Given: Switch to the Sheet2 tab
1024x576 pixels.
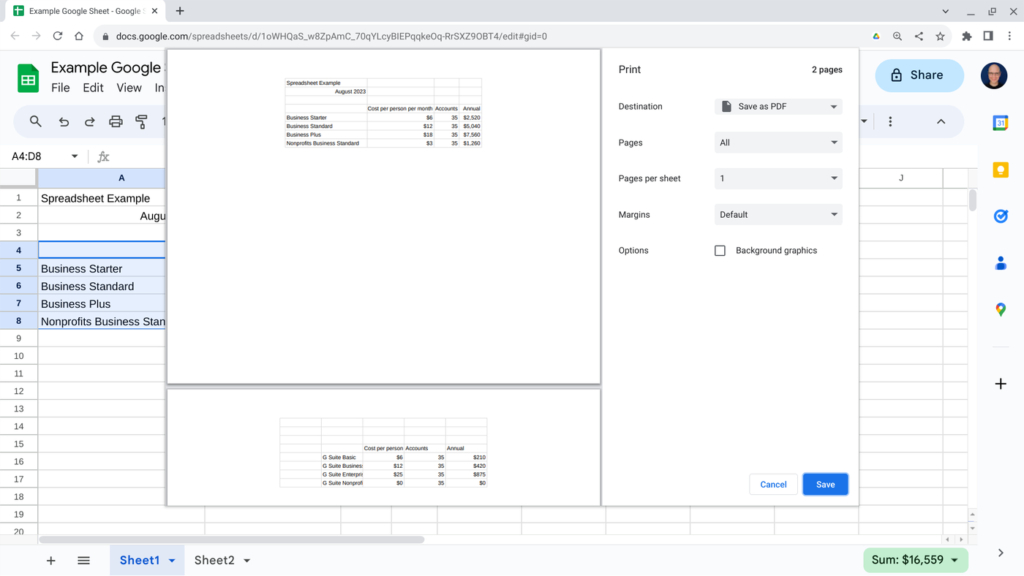Looking at the screenshot, I should pos(214,560).
